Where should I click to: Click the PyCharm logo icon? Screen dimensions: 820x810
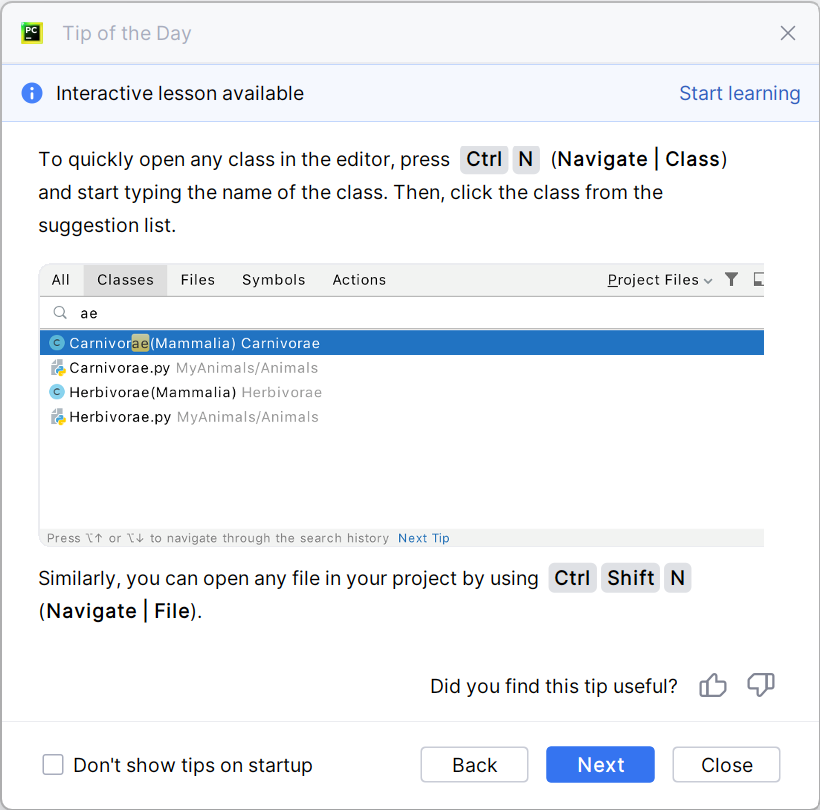(x=32, y=33)
